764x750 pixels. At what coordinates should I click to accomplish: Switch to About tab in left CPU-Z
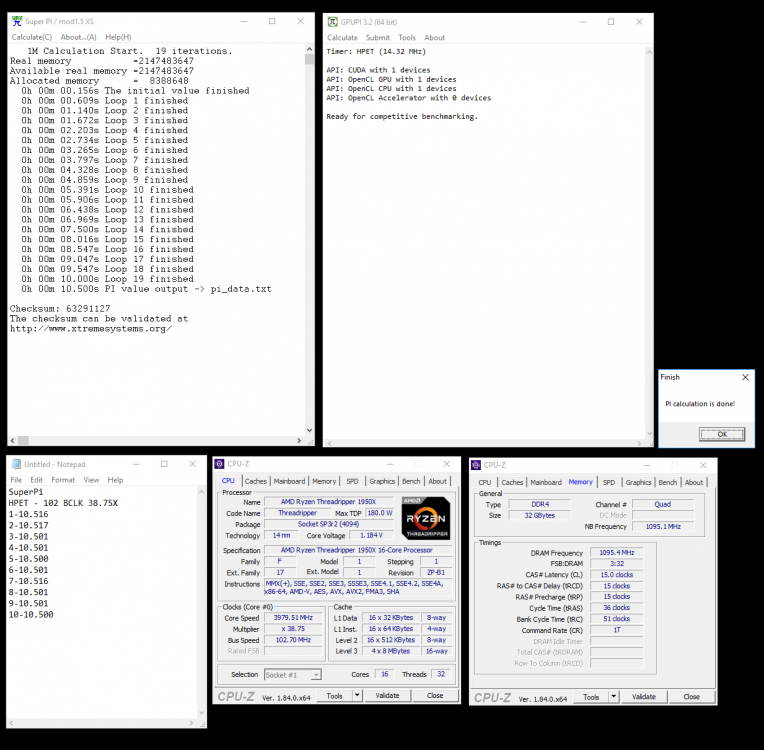438,481
